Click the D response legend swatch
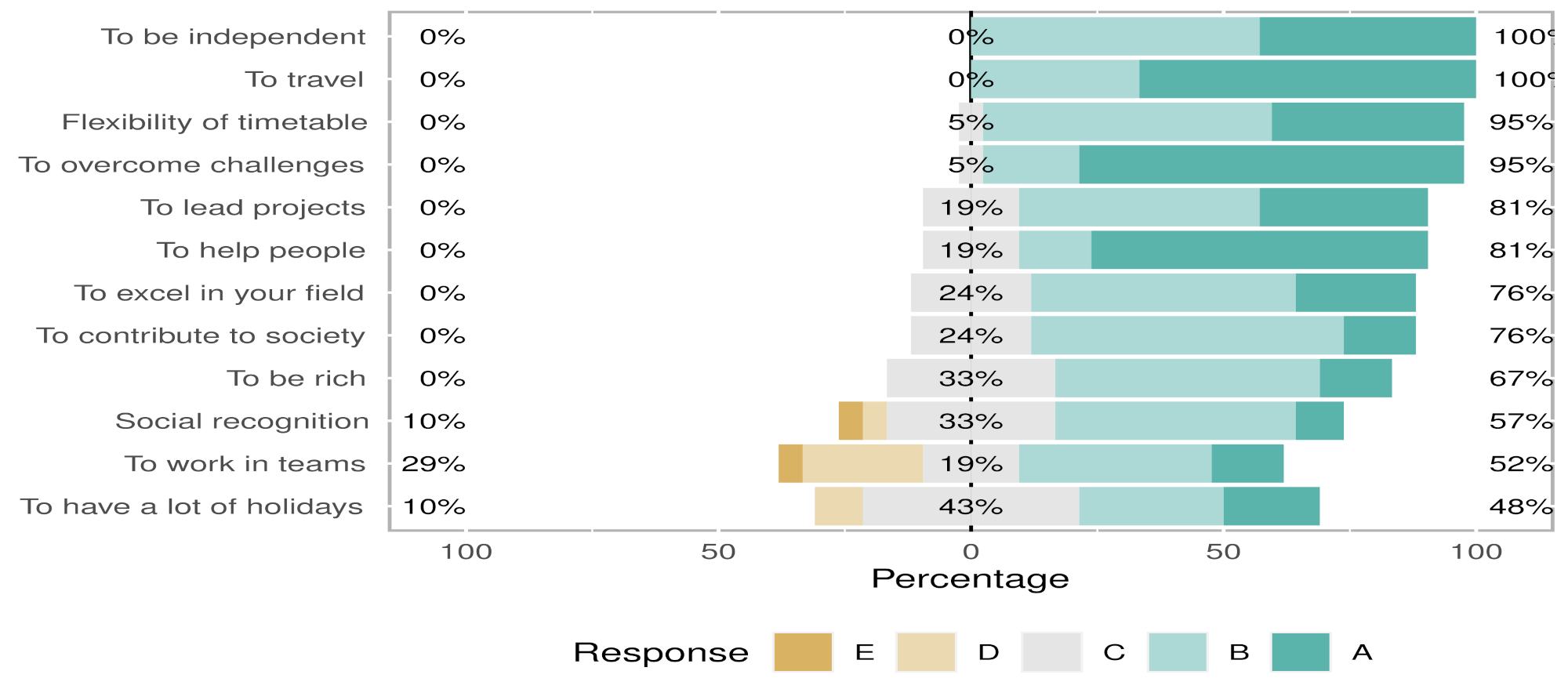1568x689 pixels. pyautogui.click(x=926, y=652)
